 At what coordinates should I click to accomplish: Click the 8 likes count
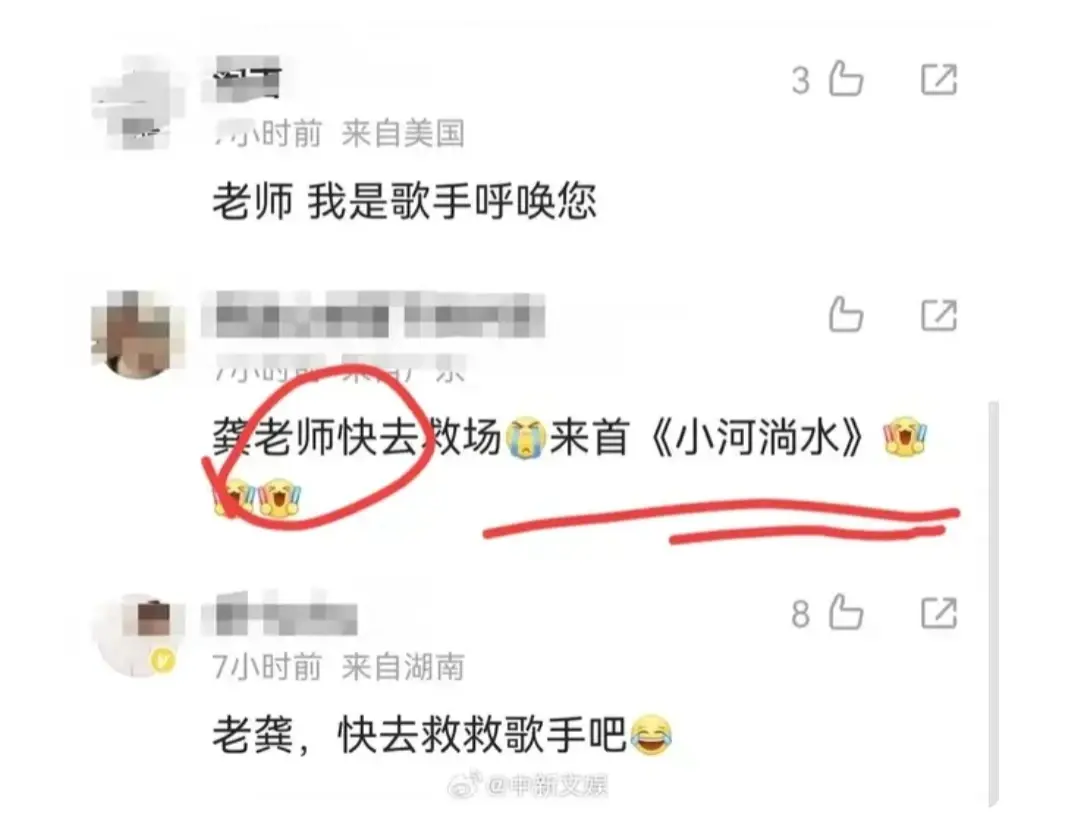[x=800, y=614]
